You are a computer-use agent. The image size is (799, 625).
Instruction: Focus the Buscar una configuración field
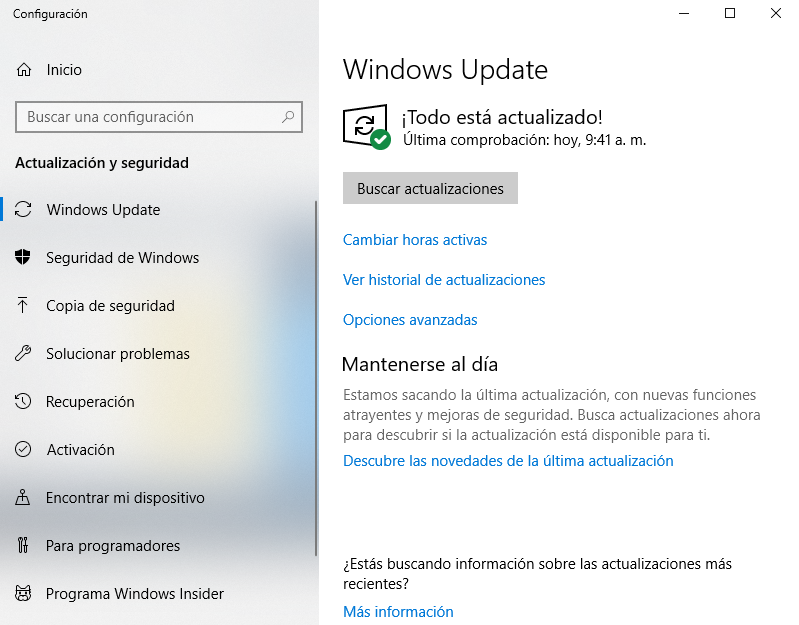click(x=159, y=117)
